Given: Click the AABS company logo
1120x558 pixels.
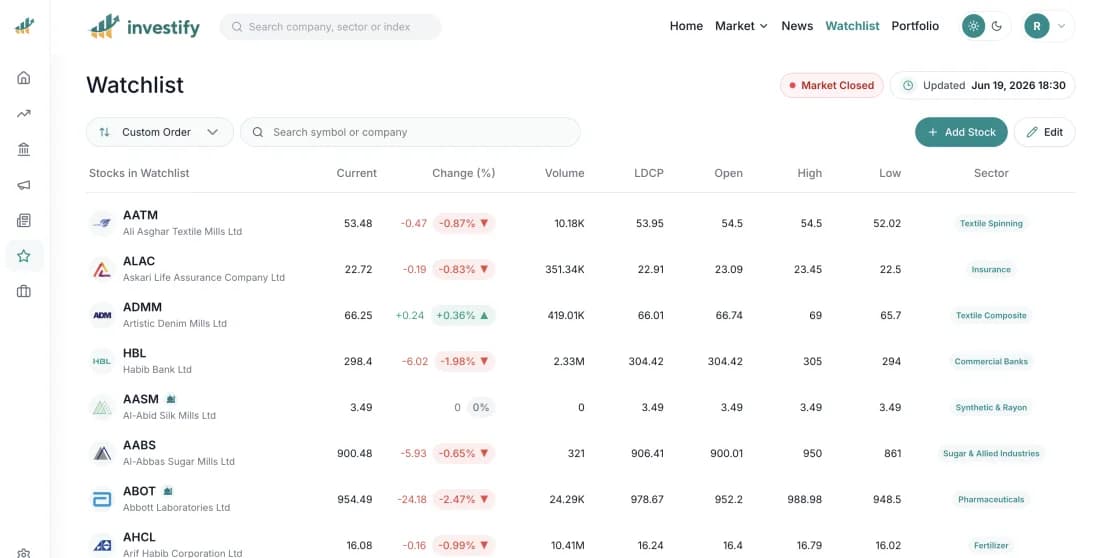Looking at the screenshot, I should 102,453.
